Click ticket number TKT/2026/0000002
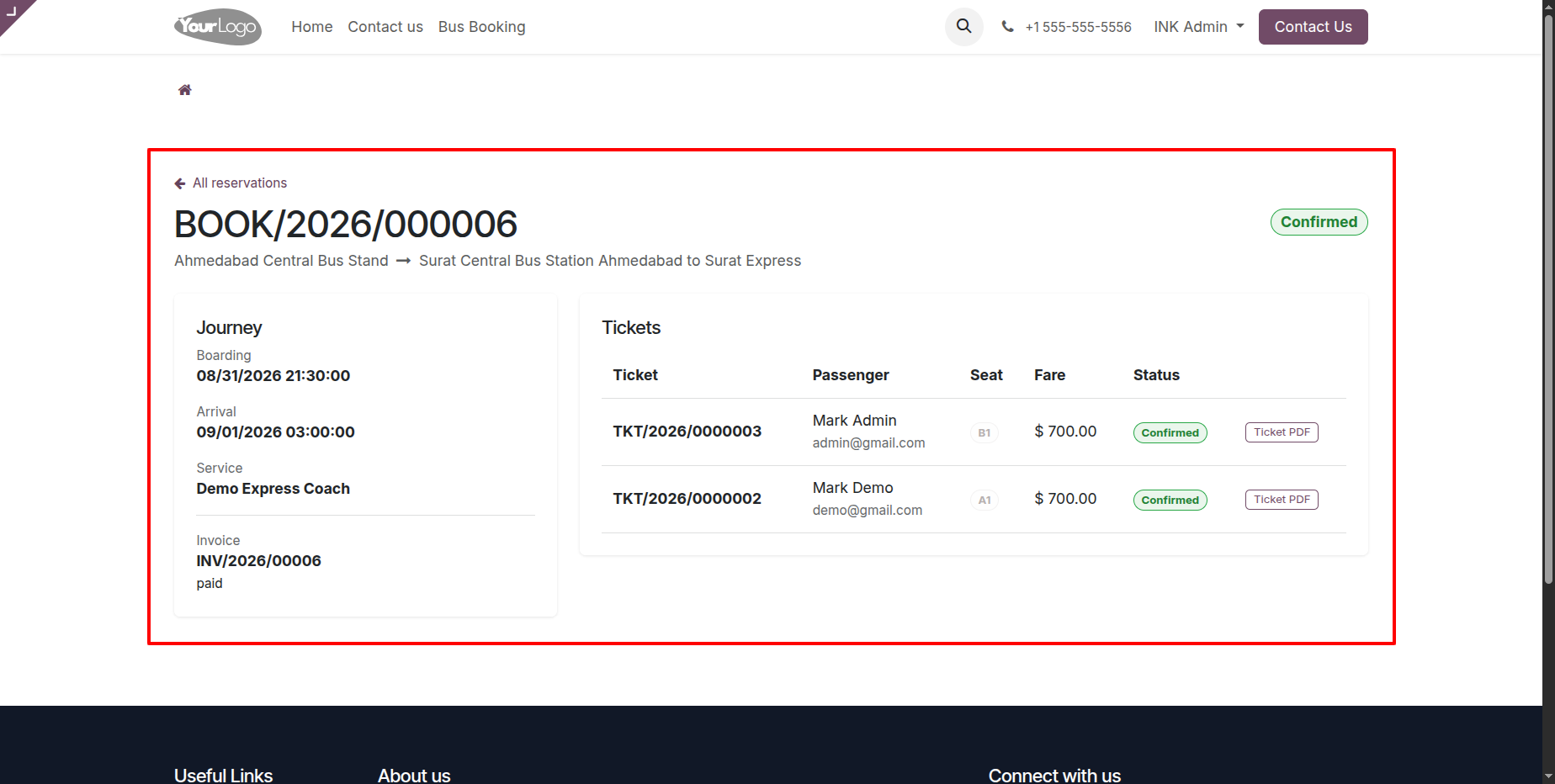 (x=687, y=499)
